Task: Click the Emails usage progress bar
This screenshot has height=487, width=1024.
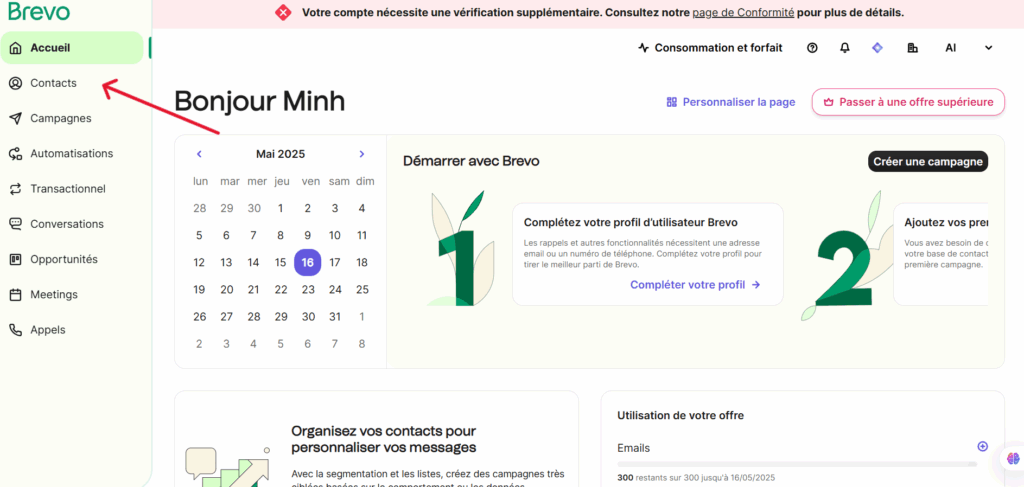Action: pos(797,464)
